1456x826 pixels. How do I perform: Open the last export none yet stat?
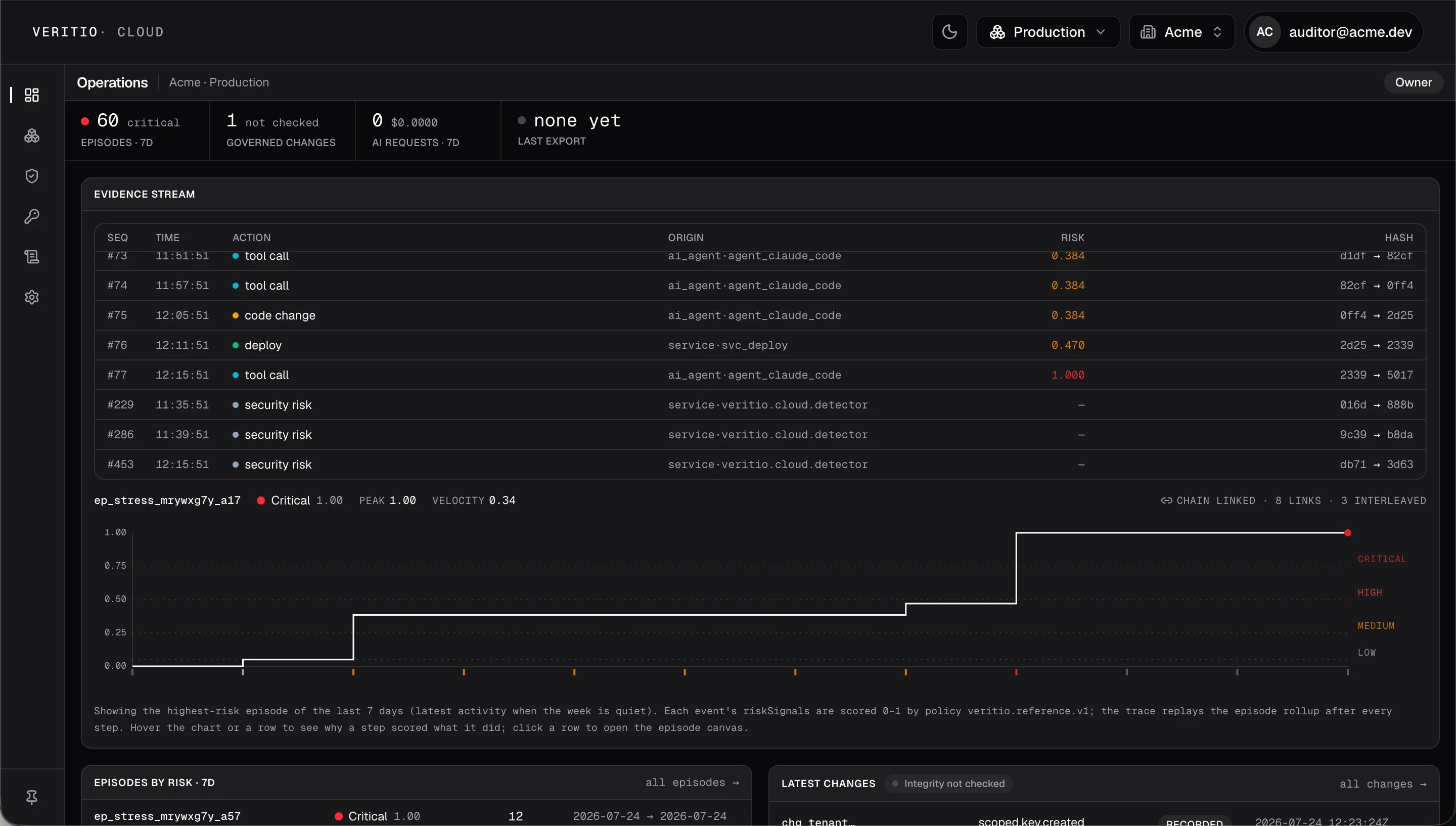(x=569, y=129)
